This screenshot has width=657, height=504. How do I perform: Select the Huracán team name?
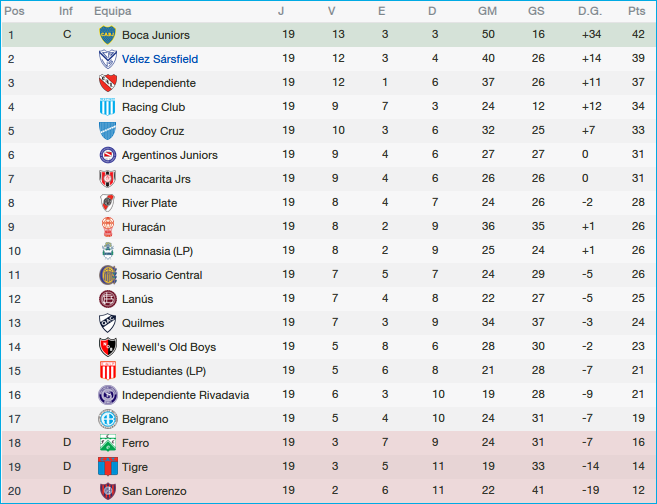point(144,227)
